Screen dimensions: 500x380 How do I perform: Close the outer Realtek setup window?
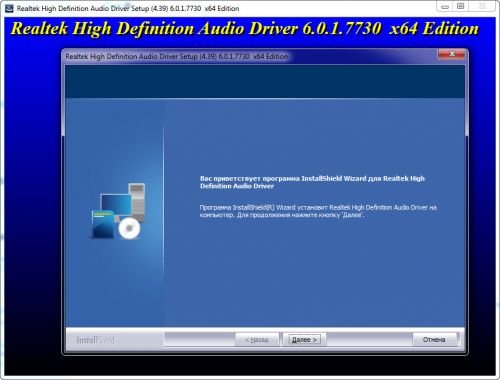pos(482,7)
